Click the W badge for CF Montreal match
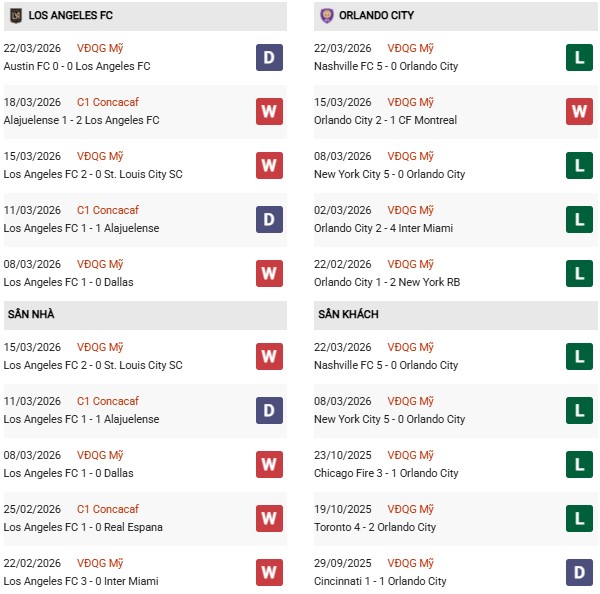This screenshot has width=600, height=594. click(x=579, y=111)
